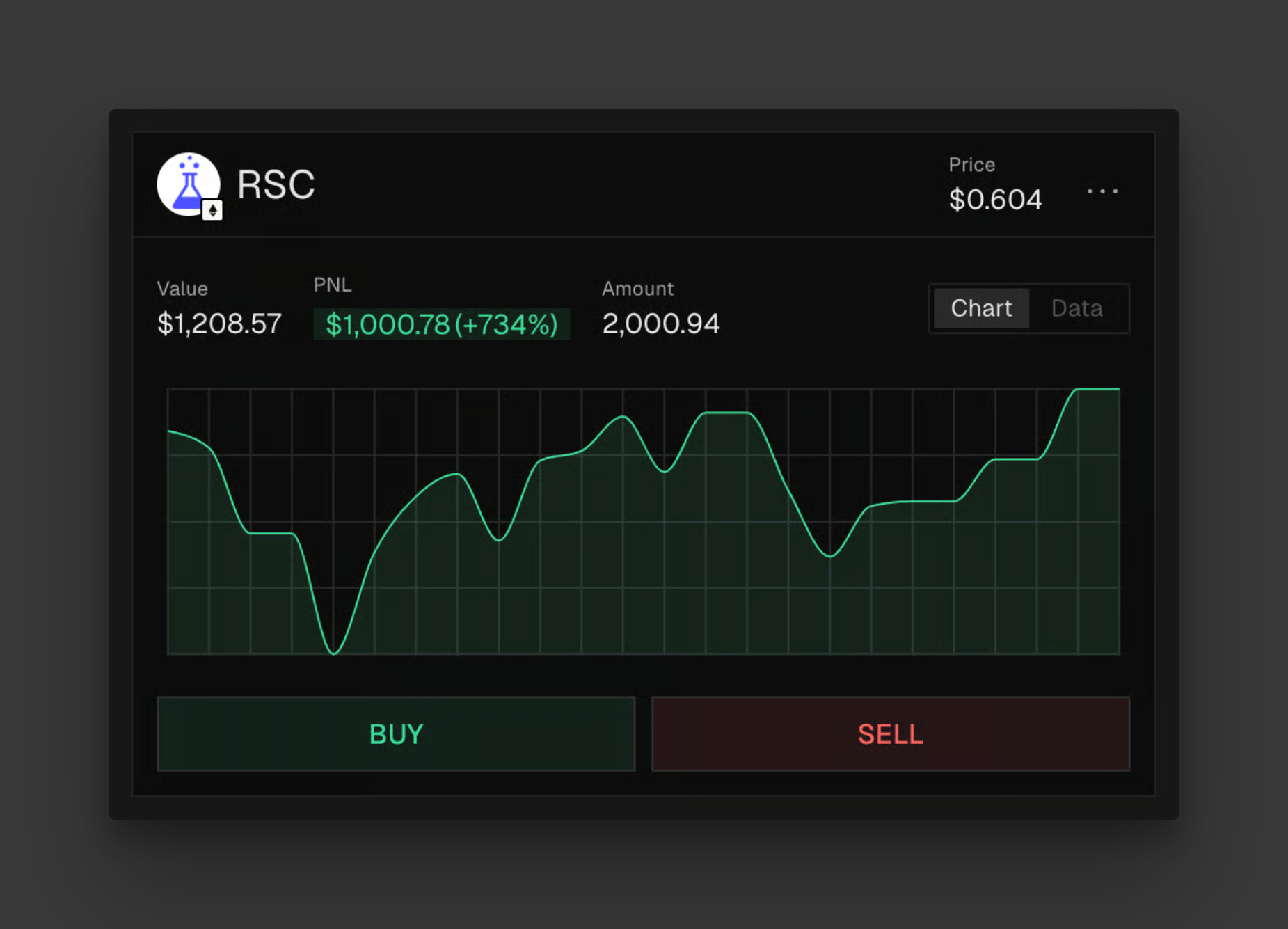Click the PNL label
This screenshot has width=1288, height=929.
[x=333, y=285]
